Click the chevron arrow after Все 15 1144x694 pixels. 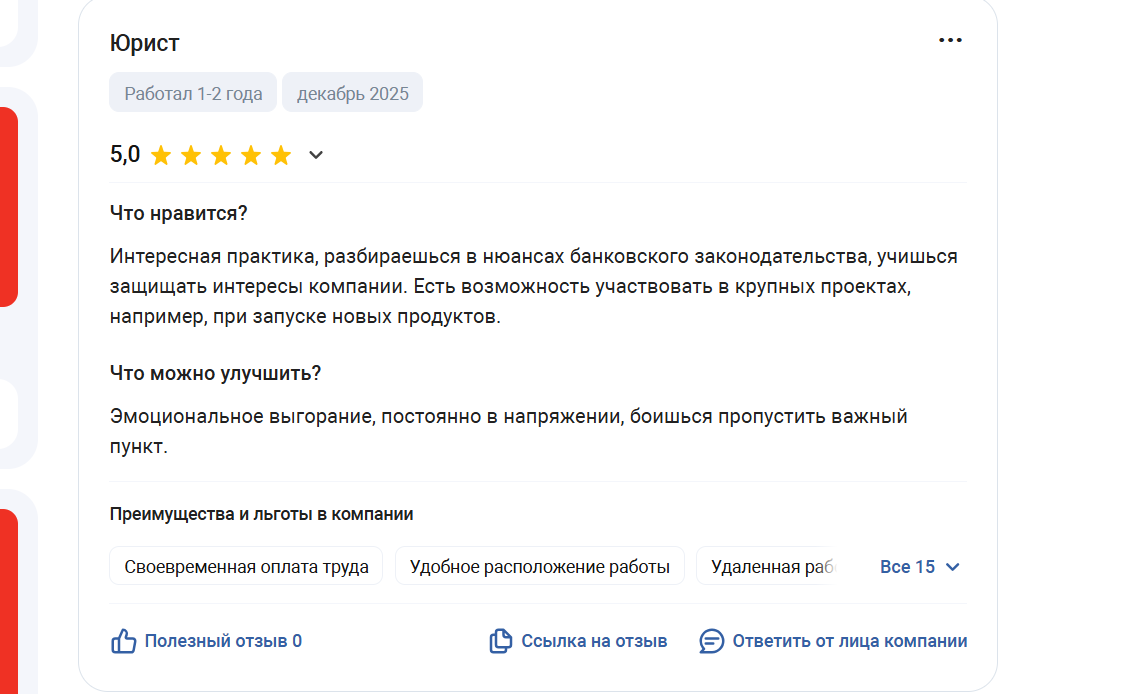952,567
